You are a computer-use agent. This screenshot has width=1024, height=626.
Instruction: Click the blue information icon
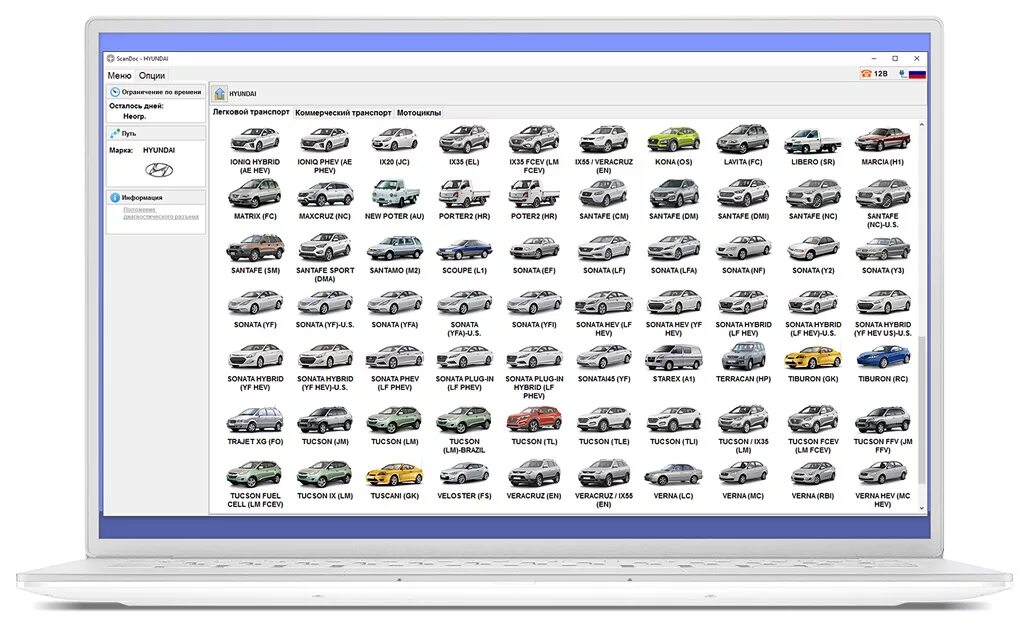115,197
